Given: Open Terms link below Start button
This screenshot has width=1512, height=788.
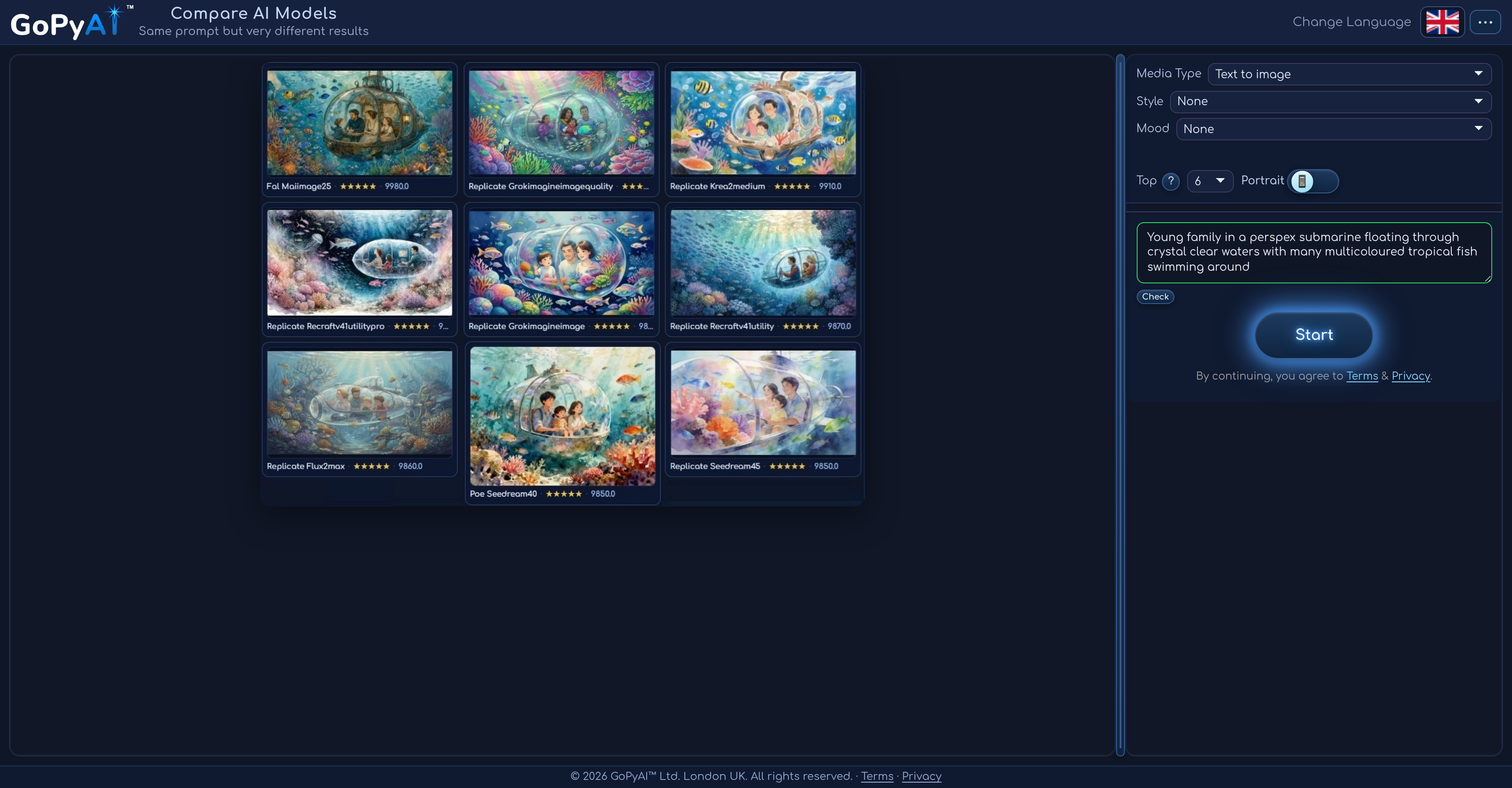Looking at the screenshot, I should pyautogui.click(x=1362, y=376).
